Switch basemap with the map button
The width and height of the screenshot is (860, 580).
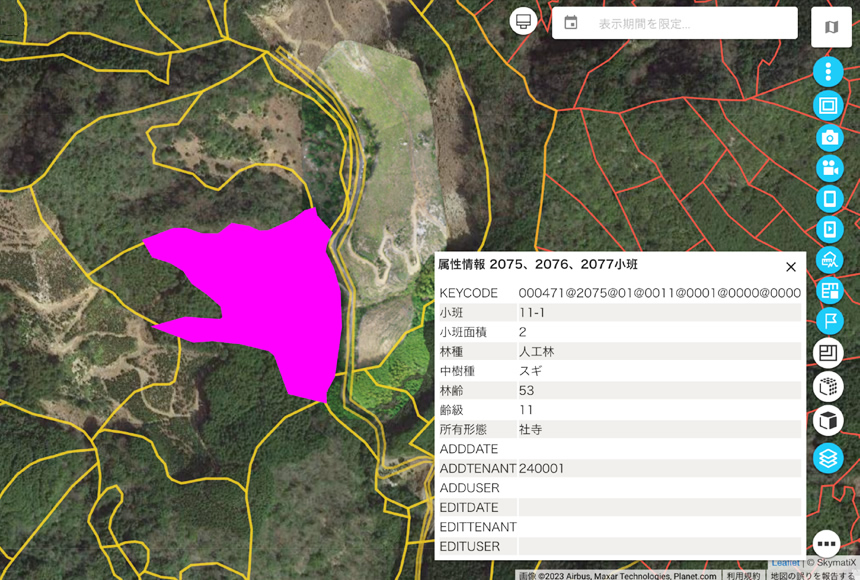click(830, 27)
